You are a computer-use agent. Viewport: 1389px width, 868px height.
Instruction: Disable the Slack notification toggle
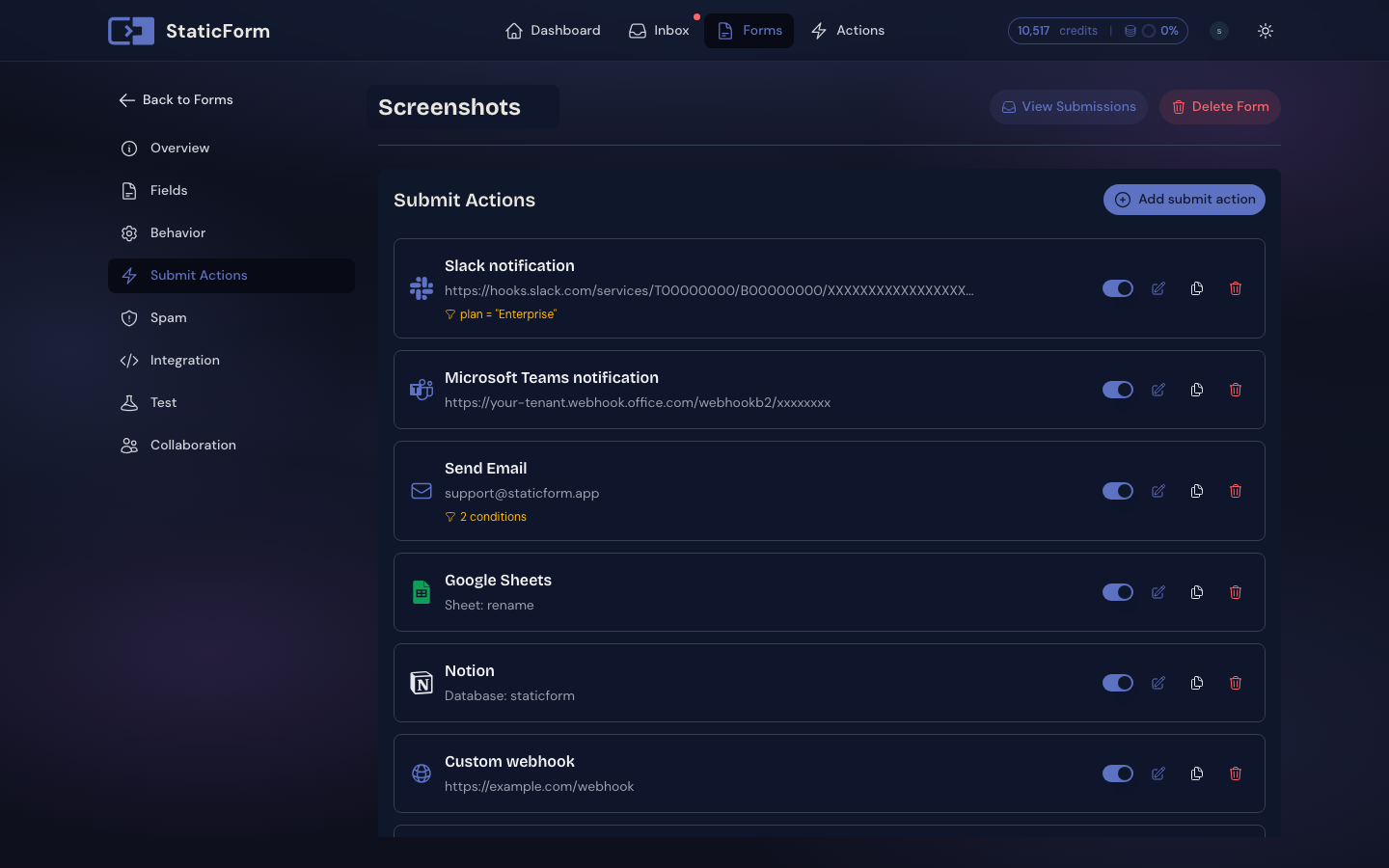(1118, 288)
